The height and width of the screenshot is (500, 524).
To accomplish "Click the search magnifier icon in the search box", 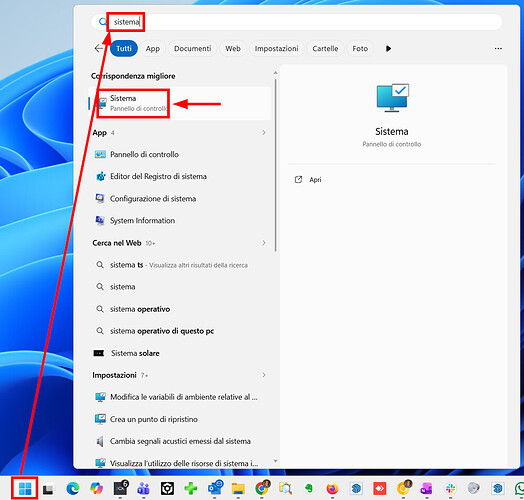I will pos(103,22).
